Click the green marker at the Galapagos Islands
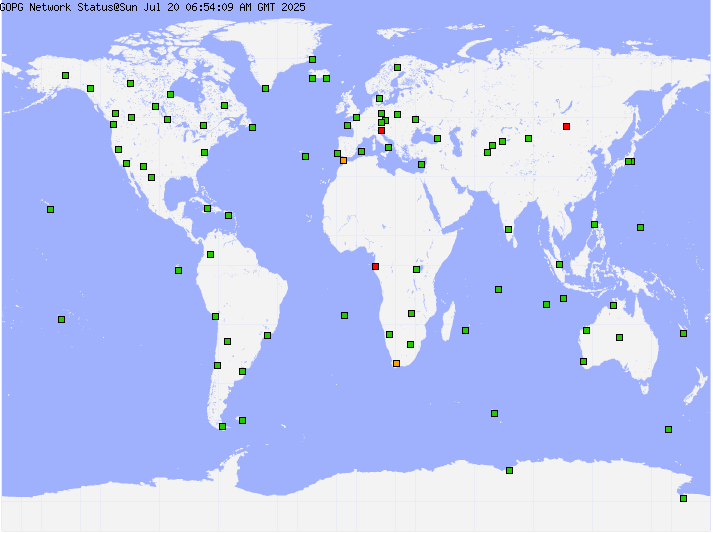713x533 pixels. (x=179, y=271)
